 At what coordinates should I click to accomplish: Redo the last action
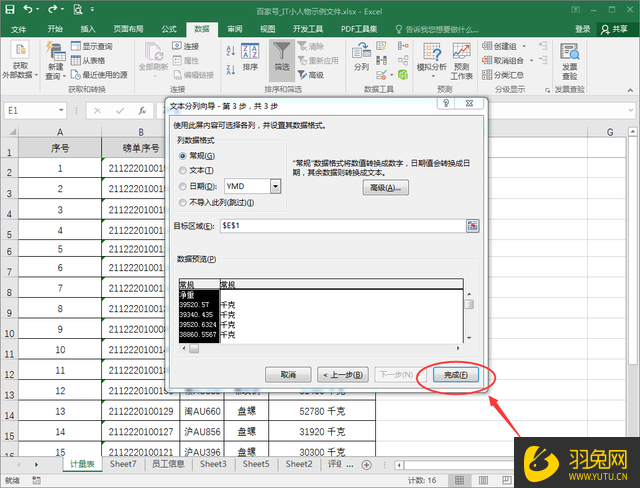pyautogui.click(x=53, y=9)
